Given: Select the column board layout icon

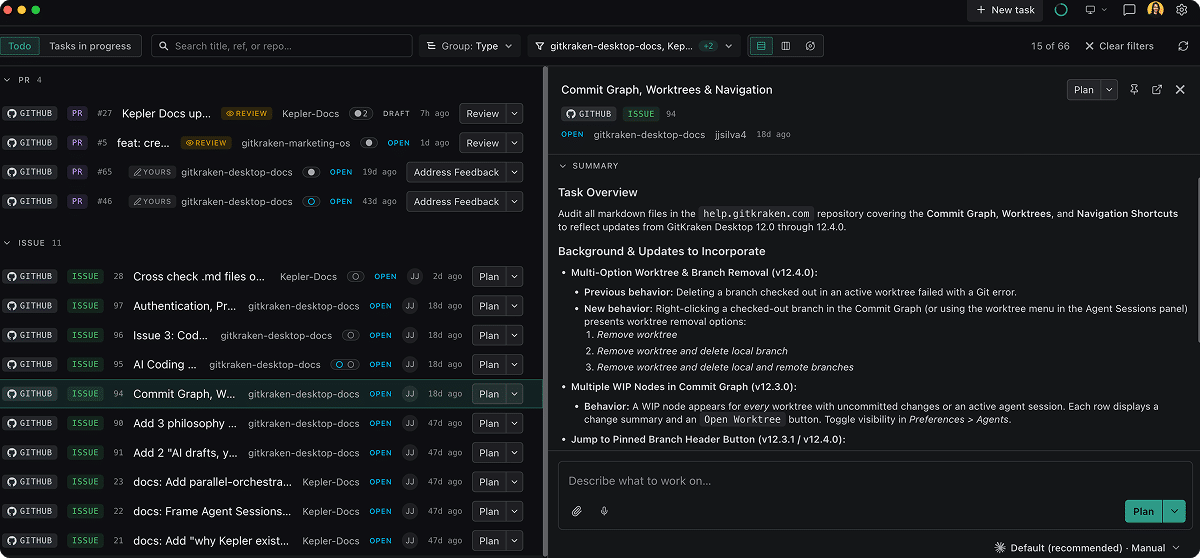Looking at the screenshot, I should click(786, 46).
